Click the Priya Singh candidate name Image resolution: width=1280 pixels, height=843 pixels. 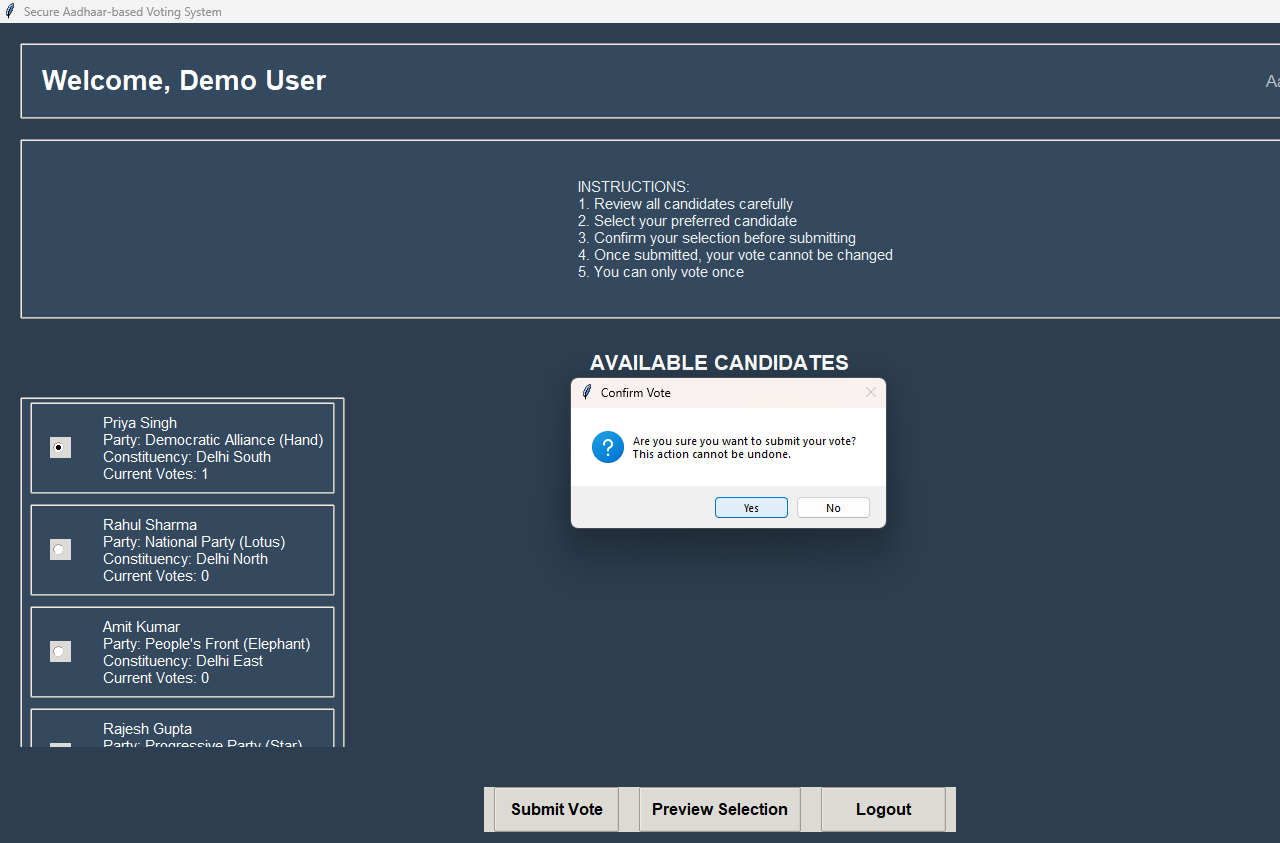(x=140, y=423)
